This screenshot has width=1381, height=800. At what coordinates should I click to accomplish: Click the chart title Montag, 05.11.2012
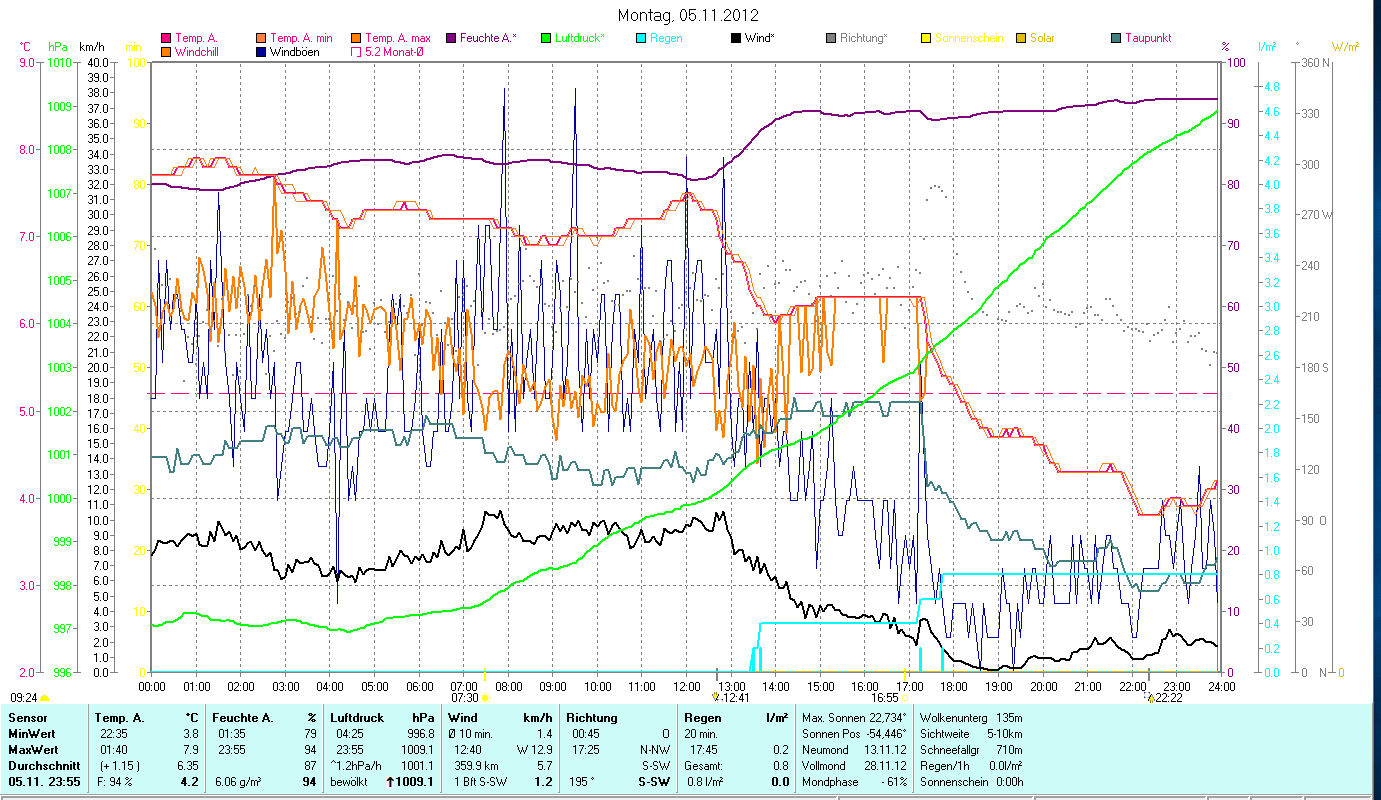tap(688, 15)
